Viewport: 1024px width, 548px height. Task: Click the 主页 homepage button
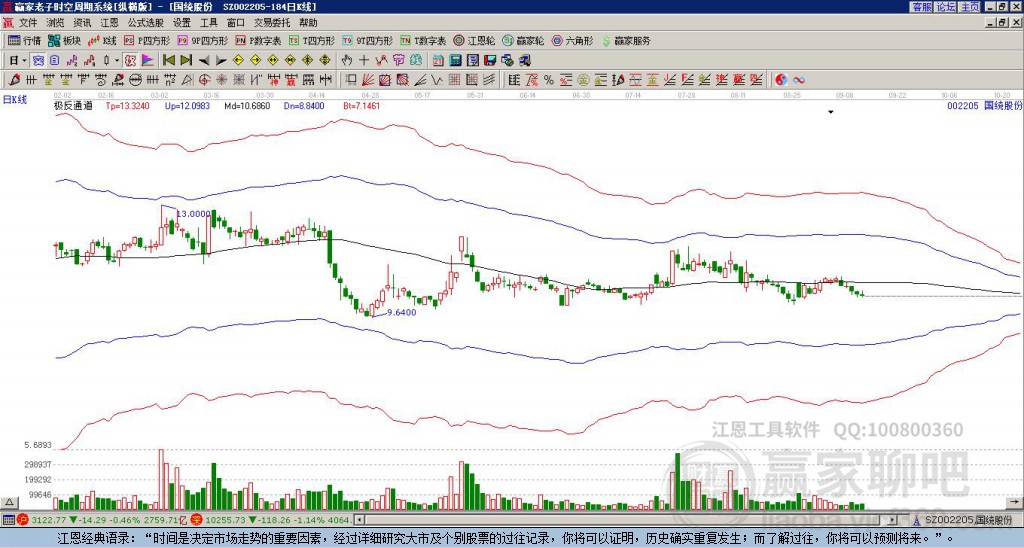(x=970, y=7)
